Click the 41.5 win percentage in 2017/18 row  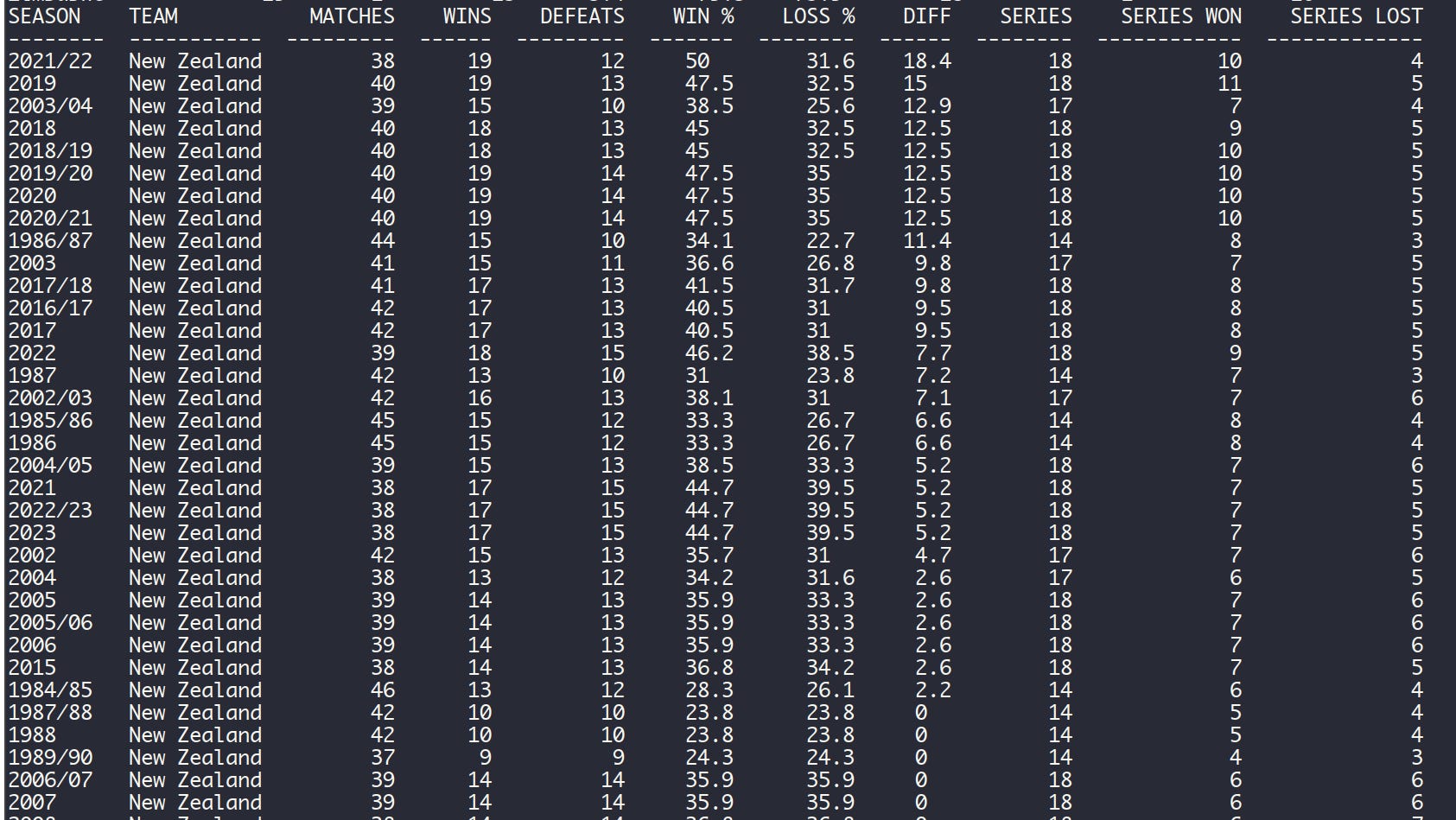(x=709, y=286)
